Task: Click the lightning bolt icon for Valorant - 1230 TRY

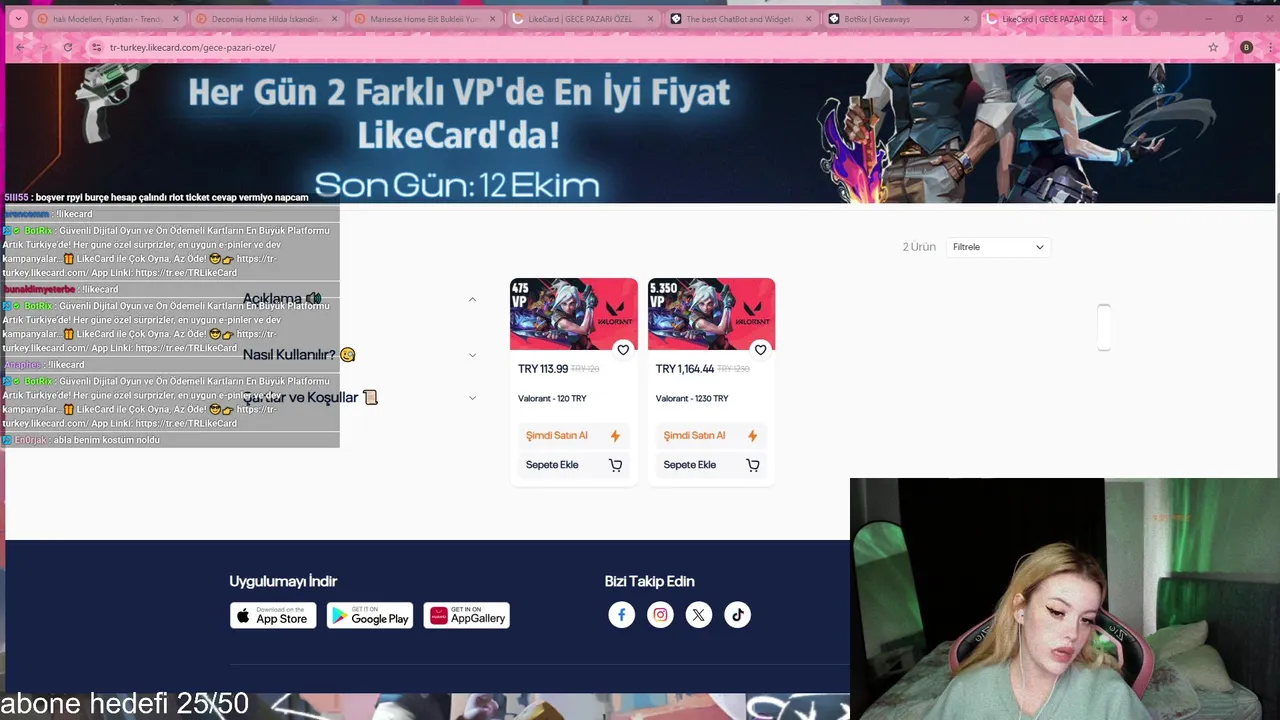Action: [x=752, y=436]
